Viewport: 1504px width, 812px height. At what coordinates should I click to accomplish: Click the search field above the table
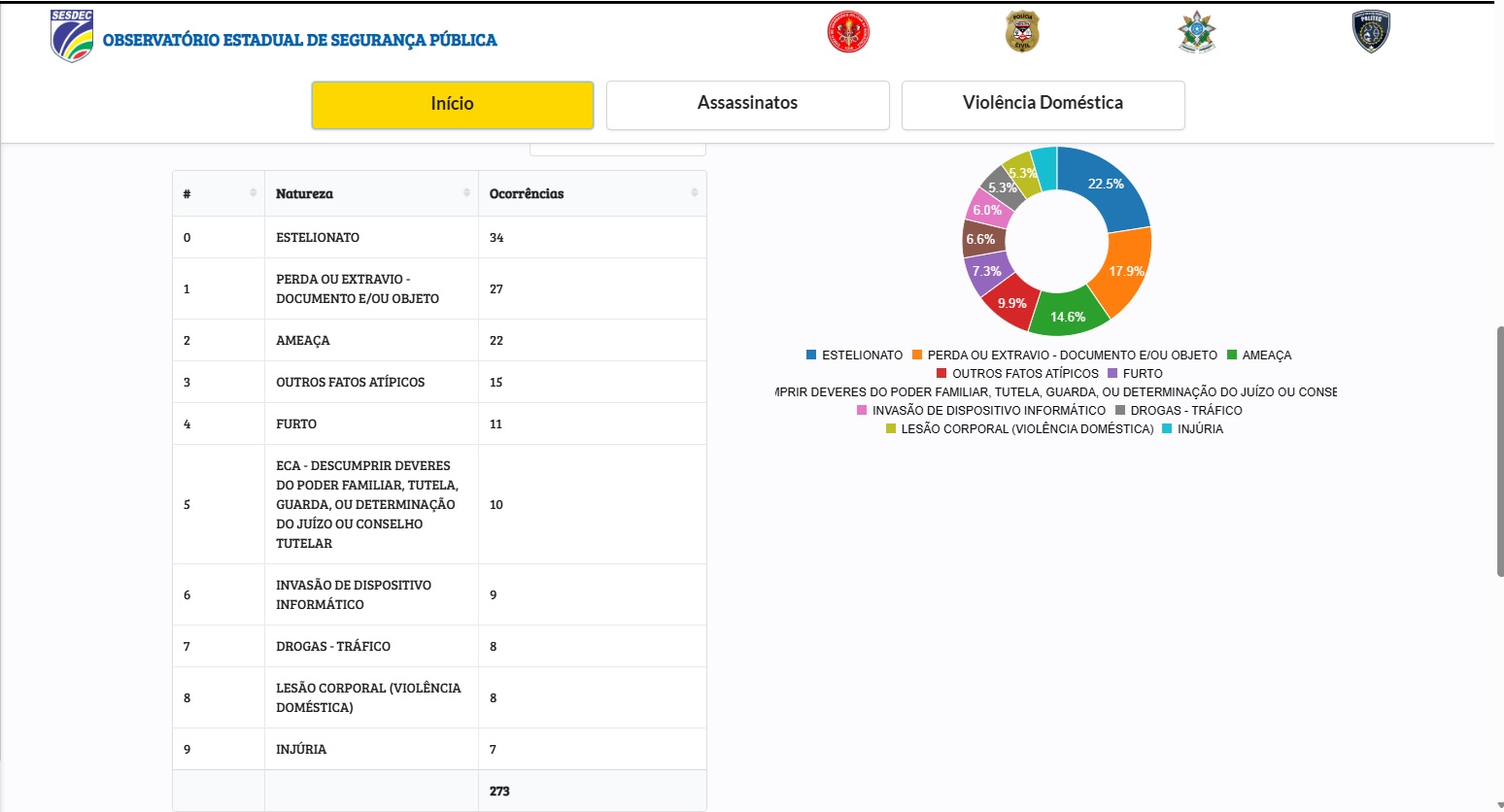coord(617,149)
